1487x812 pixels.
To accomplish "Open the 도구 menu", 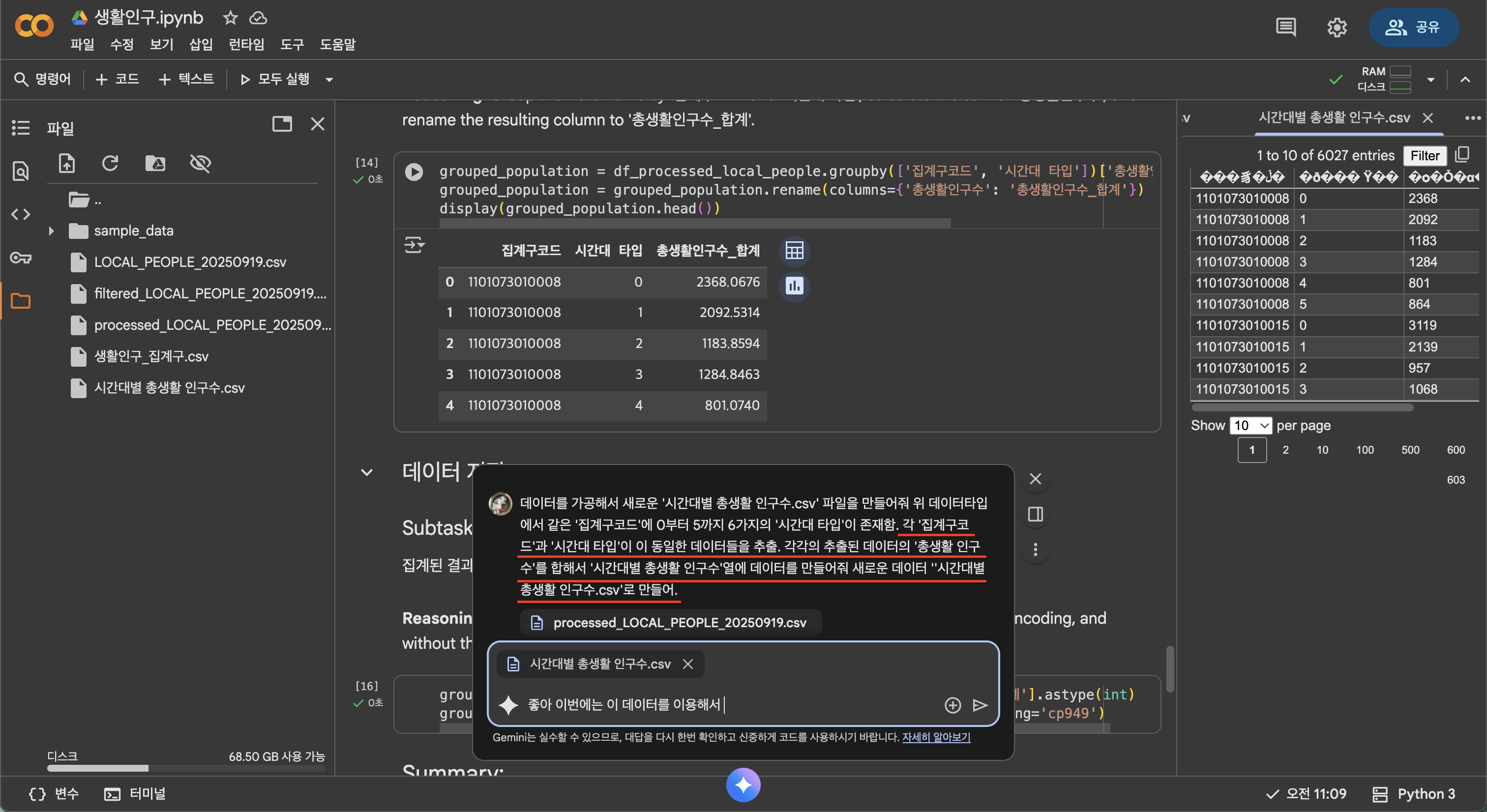I will [x=292, y=44].
